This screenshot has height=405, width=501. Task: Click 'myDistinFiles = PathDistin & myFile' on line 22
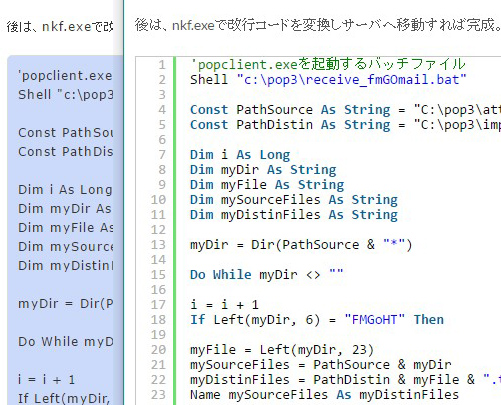click(345, 380)
